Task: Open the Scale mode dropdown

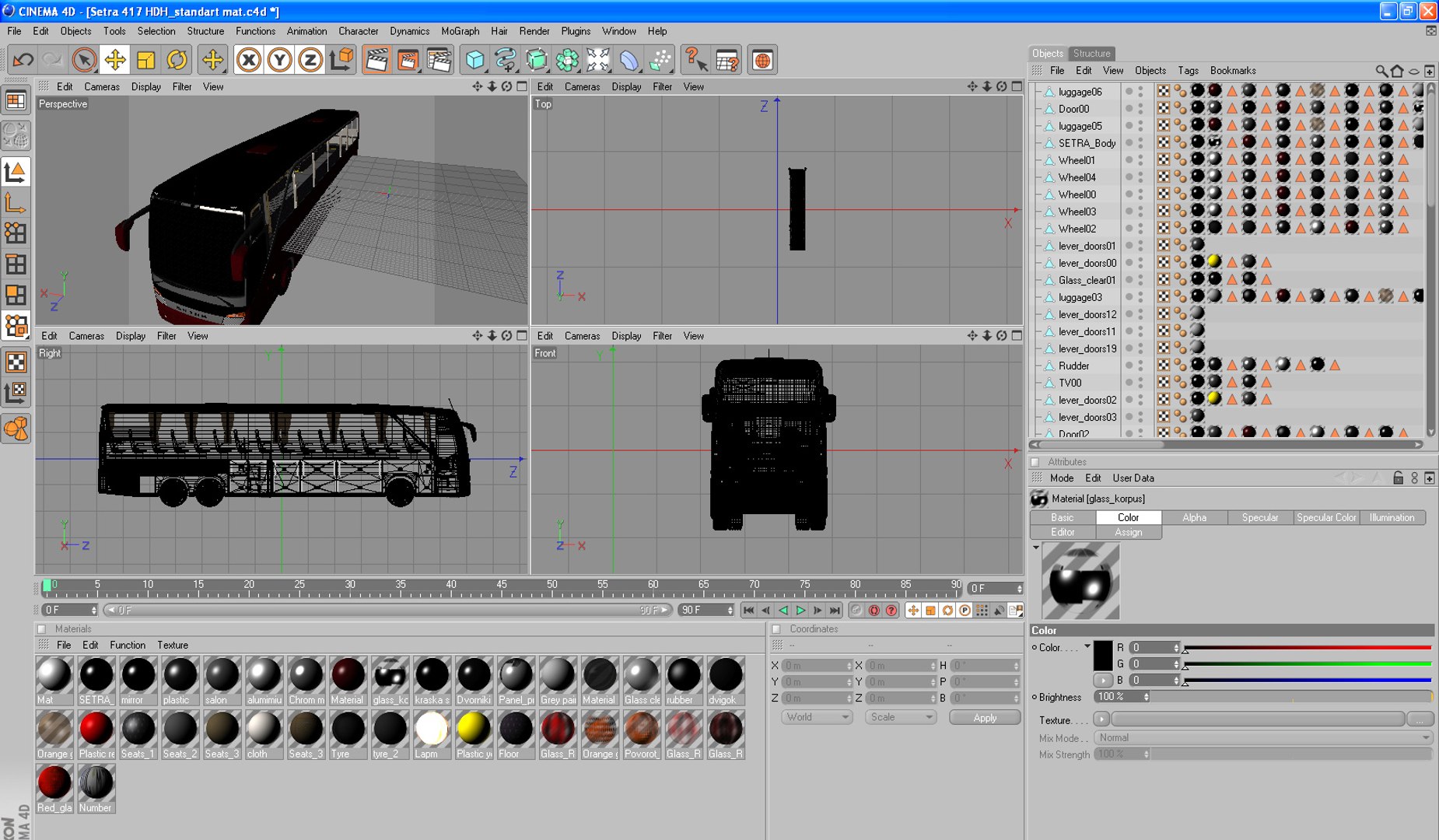Action: pyautogui.click(x=901, y=717)
